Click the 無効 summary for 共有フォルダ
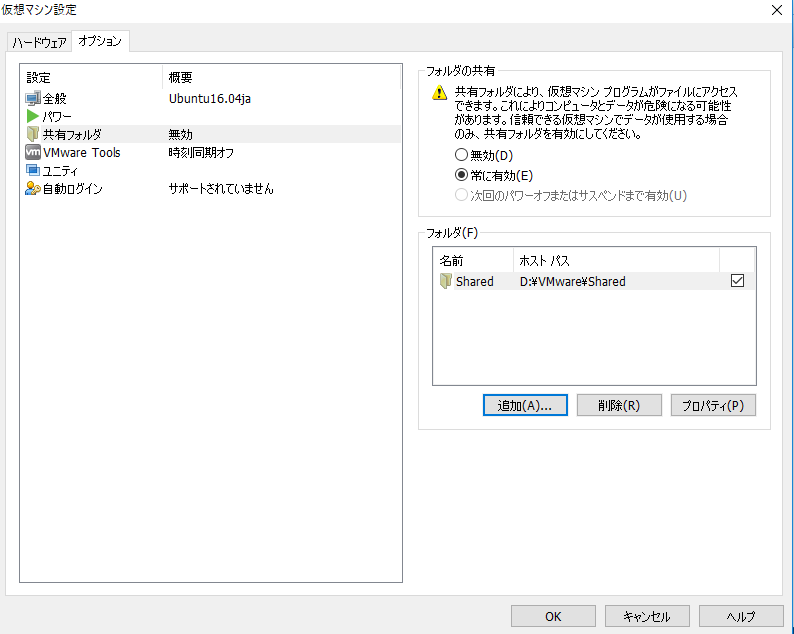Viewport: 794px width, 634px height. 180,134
